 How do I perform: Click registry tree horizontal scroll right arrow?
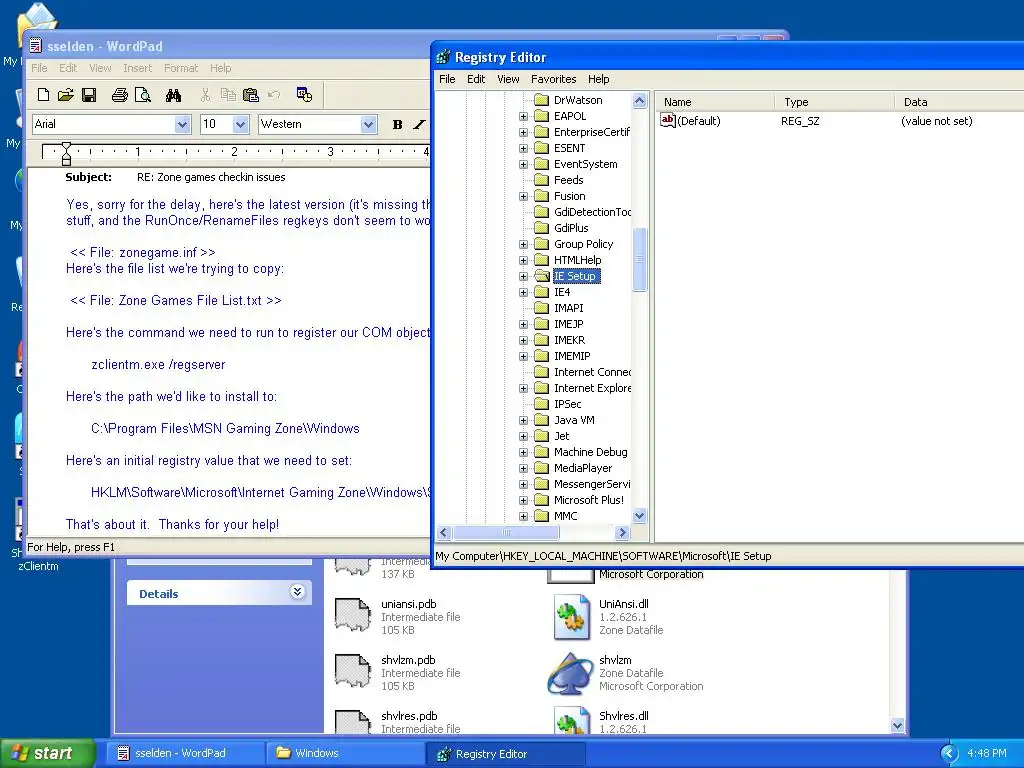tap(622, 533)
